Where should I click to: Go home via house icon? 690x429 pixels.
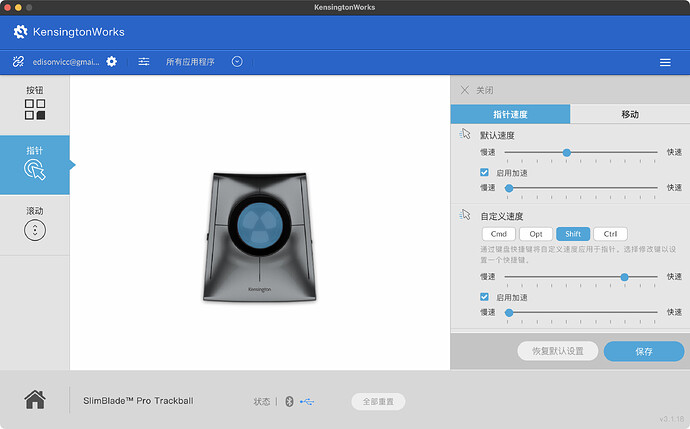(35, 400)
